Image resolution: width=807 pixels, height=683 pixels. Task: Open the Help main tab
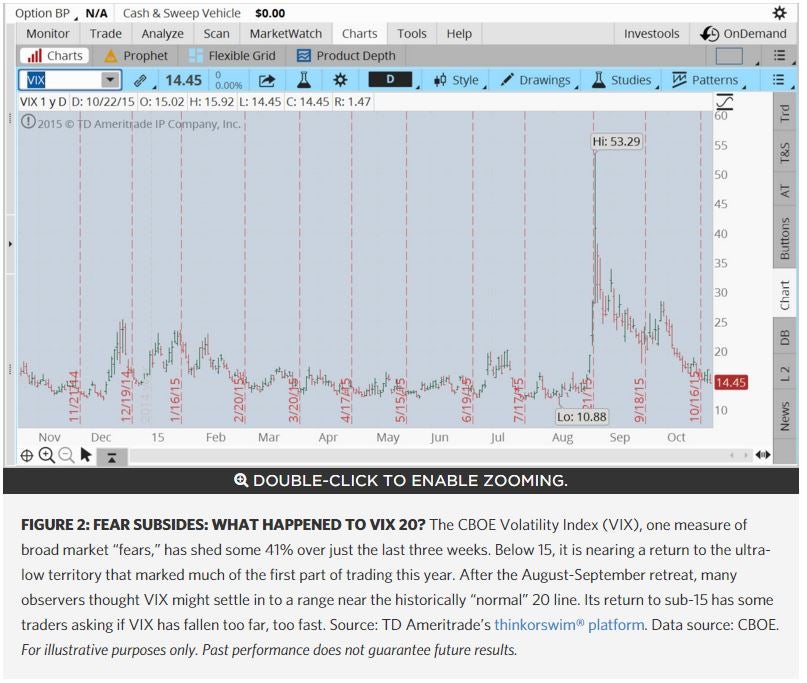pyautogui.click(x=459, y=34)
